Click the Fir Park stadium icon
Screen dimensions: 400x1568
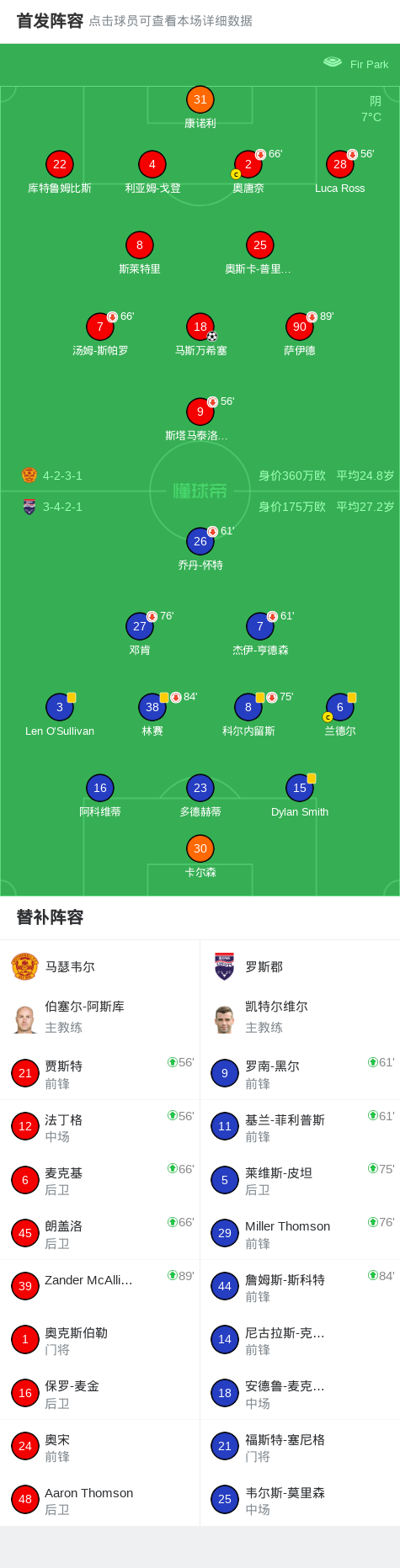(333, 62)
